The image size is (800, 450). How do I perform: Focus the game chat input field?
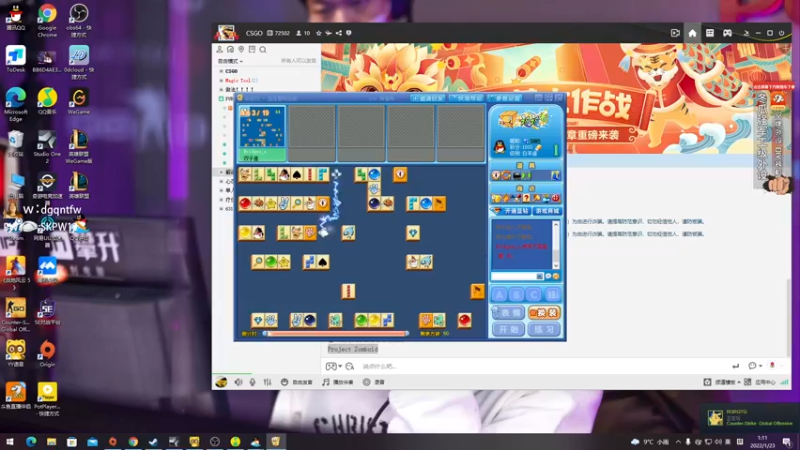(514, 276)
